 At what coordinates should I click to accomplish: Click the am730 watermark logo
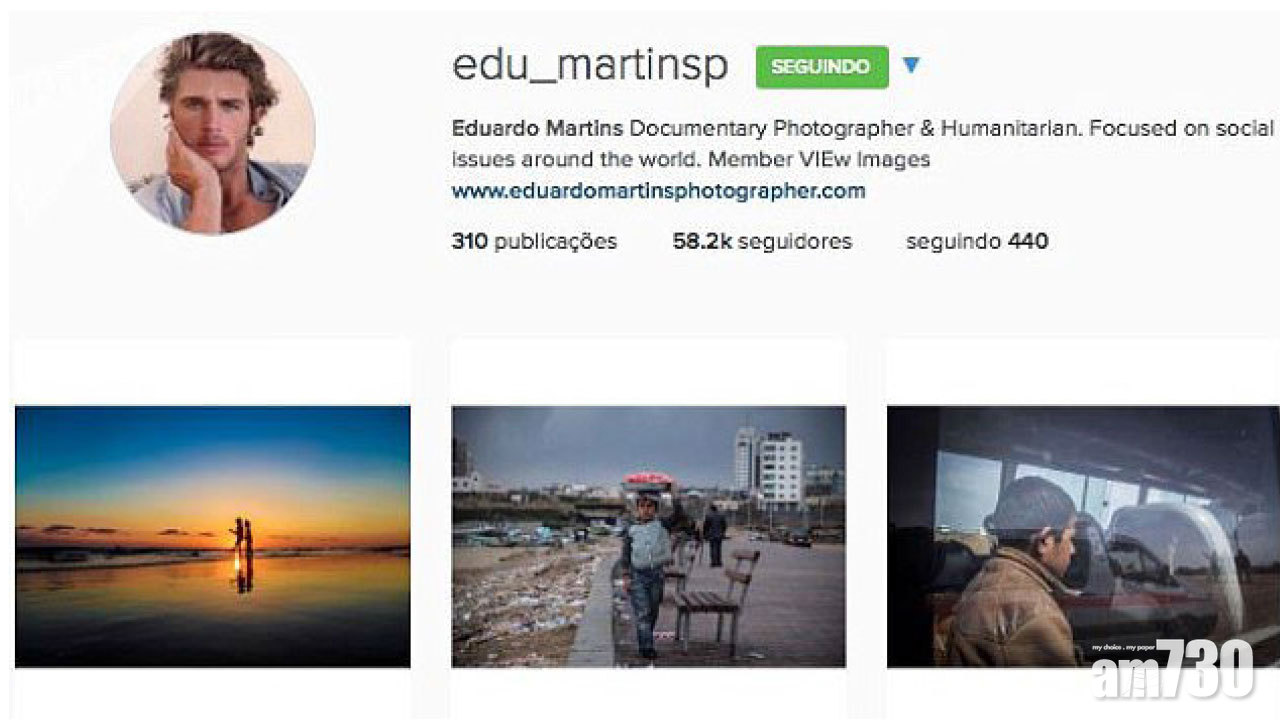[x=1172, y=671]
